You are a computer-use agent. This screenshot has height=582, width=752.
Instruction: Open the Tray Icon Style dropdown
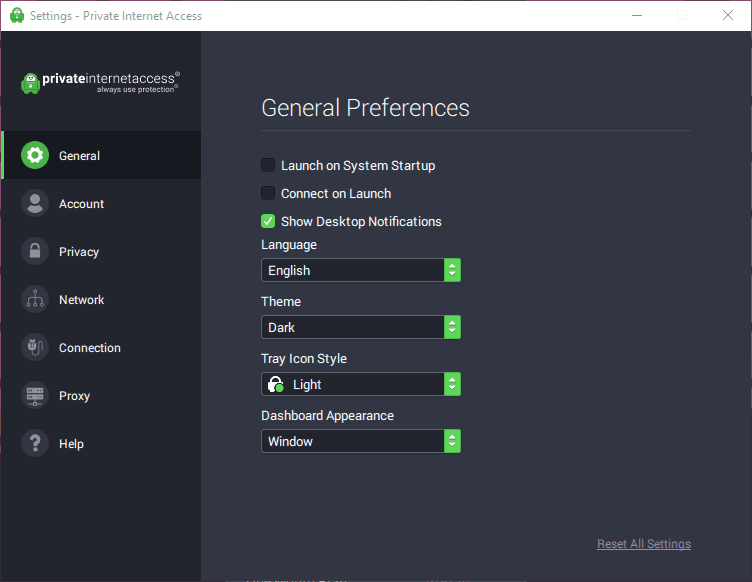tap(361, 384)
